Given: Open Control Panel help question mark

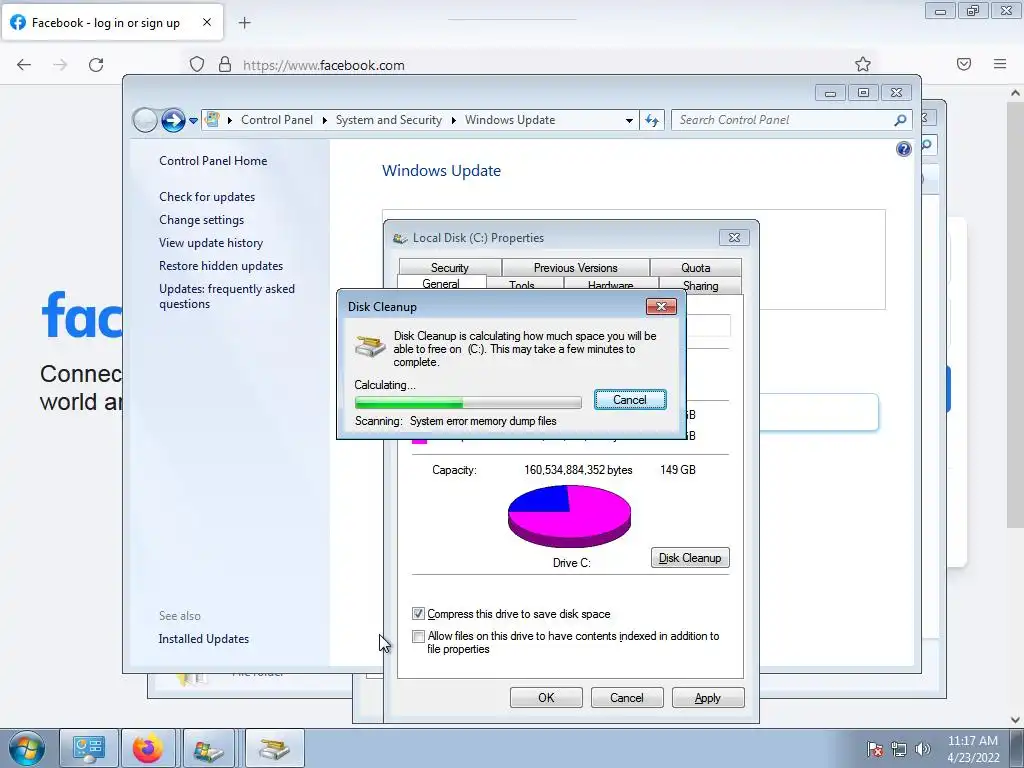Looking at the screenshot, I should [903, 150].
